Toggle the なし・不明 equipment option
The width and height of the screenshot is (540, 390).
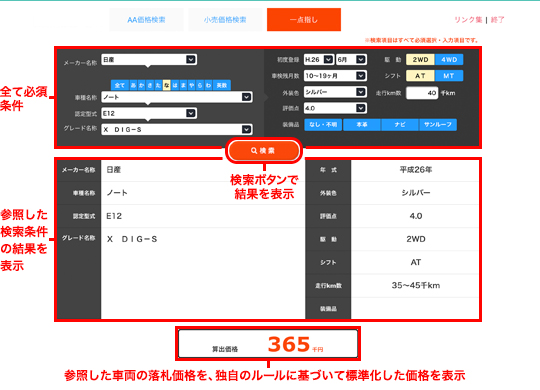click(323, 125)
